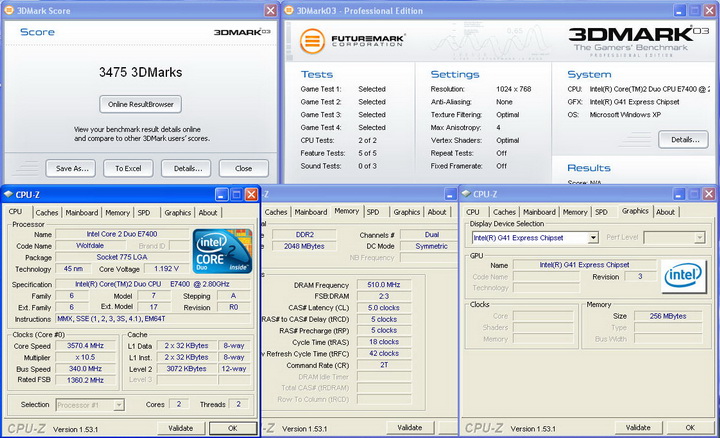This screenshot has width=720, height=438.
Task: Click the Intel Core 2 Duo logo
Action: 223,251
